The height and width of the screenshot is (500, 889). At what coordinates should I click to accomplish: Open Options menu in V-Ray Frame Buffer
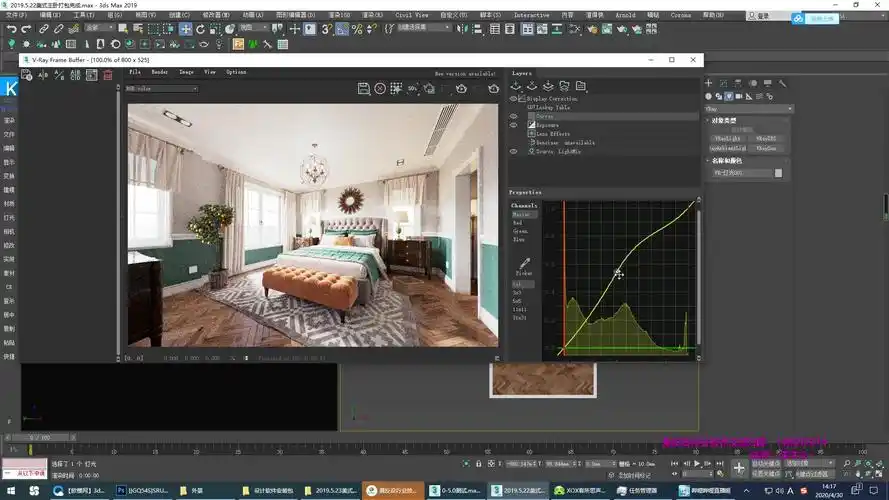click(x=236, y=72)
